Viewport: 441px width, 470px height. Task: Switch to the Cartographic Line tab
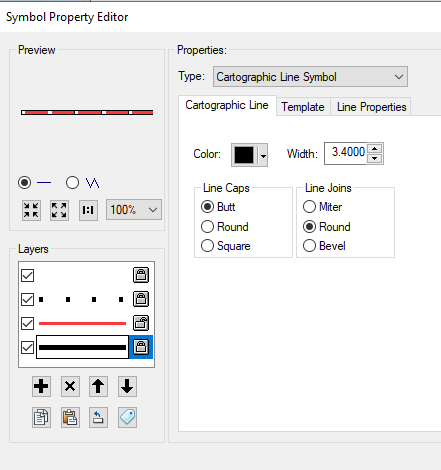coord(227,105)
